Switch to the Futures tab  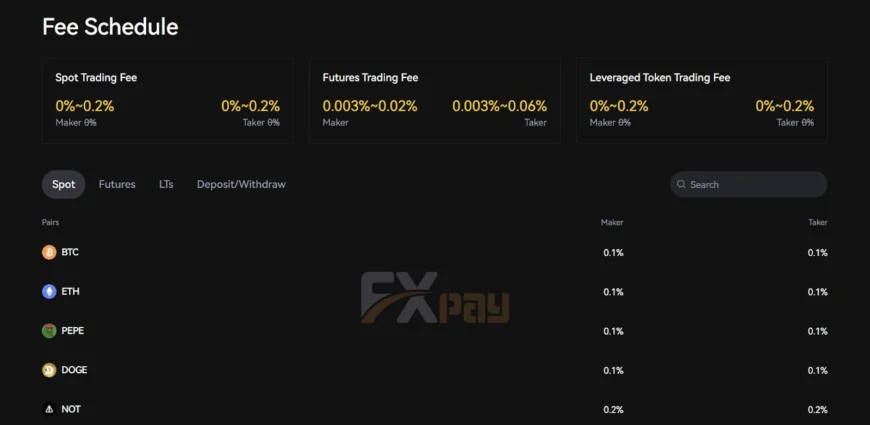(x=117, y=184)
